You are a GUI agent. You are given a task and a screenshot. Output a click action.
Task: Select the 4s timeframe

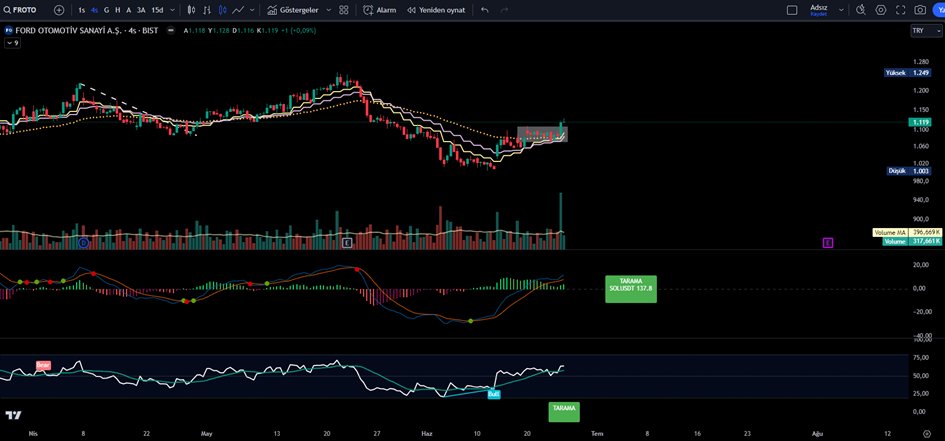click(95, 10)
